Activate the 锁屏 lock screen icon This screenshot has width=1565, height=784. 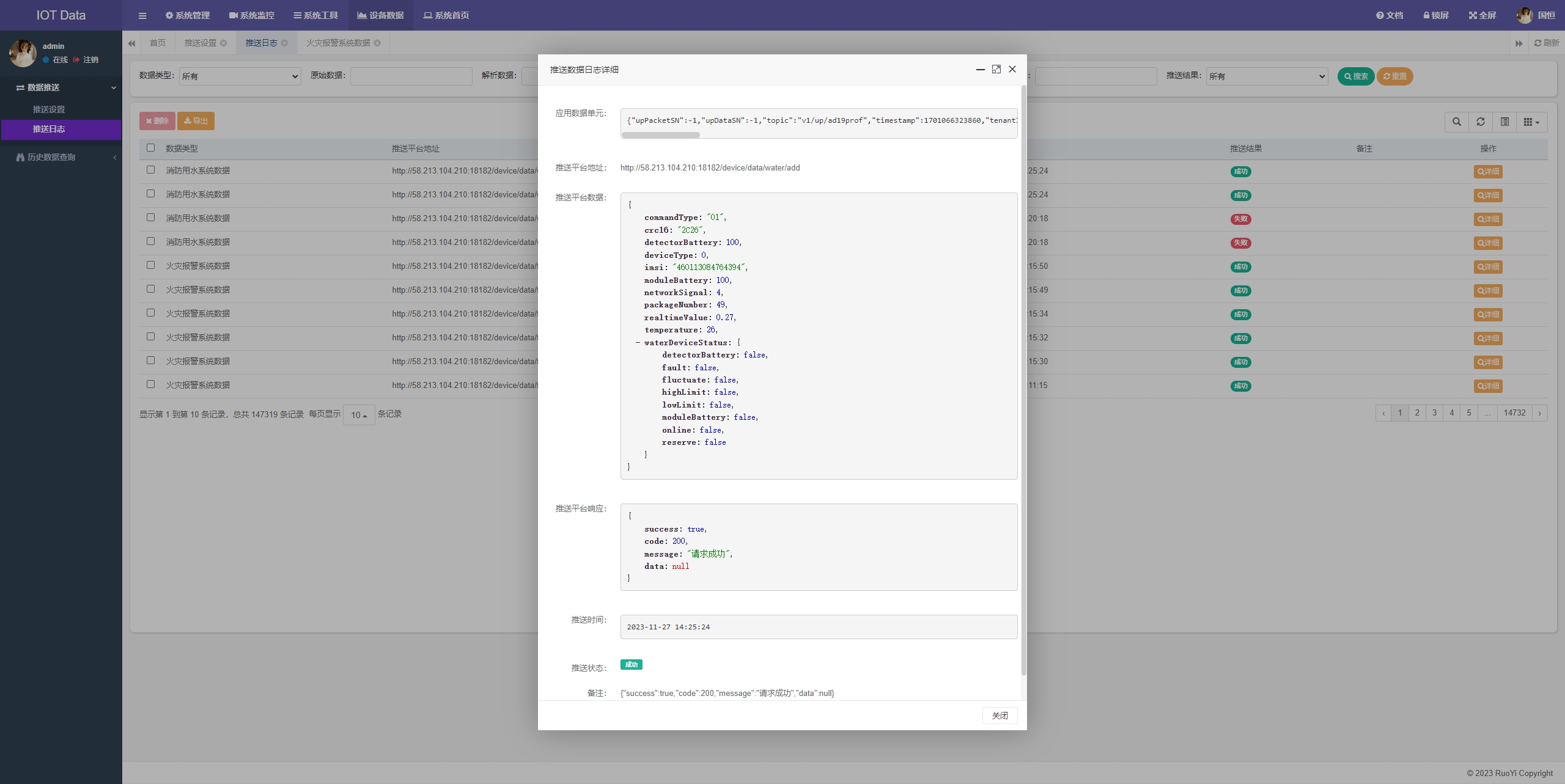1436,15
